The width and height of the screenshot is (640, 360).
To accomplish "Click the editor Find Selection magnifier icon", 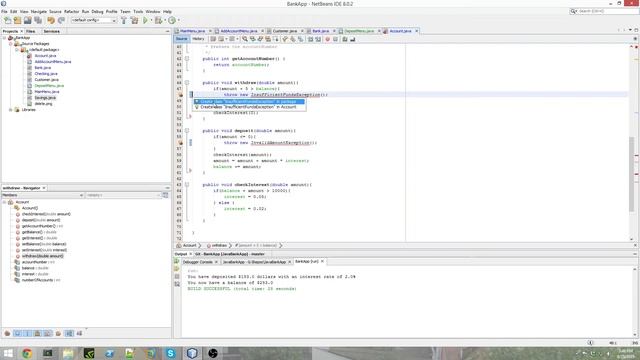I will [245, 39].
